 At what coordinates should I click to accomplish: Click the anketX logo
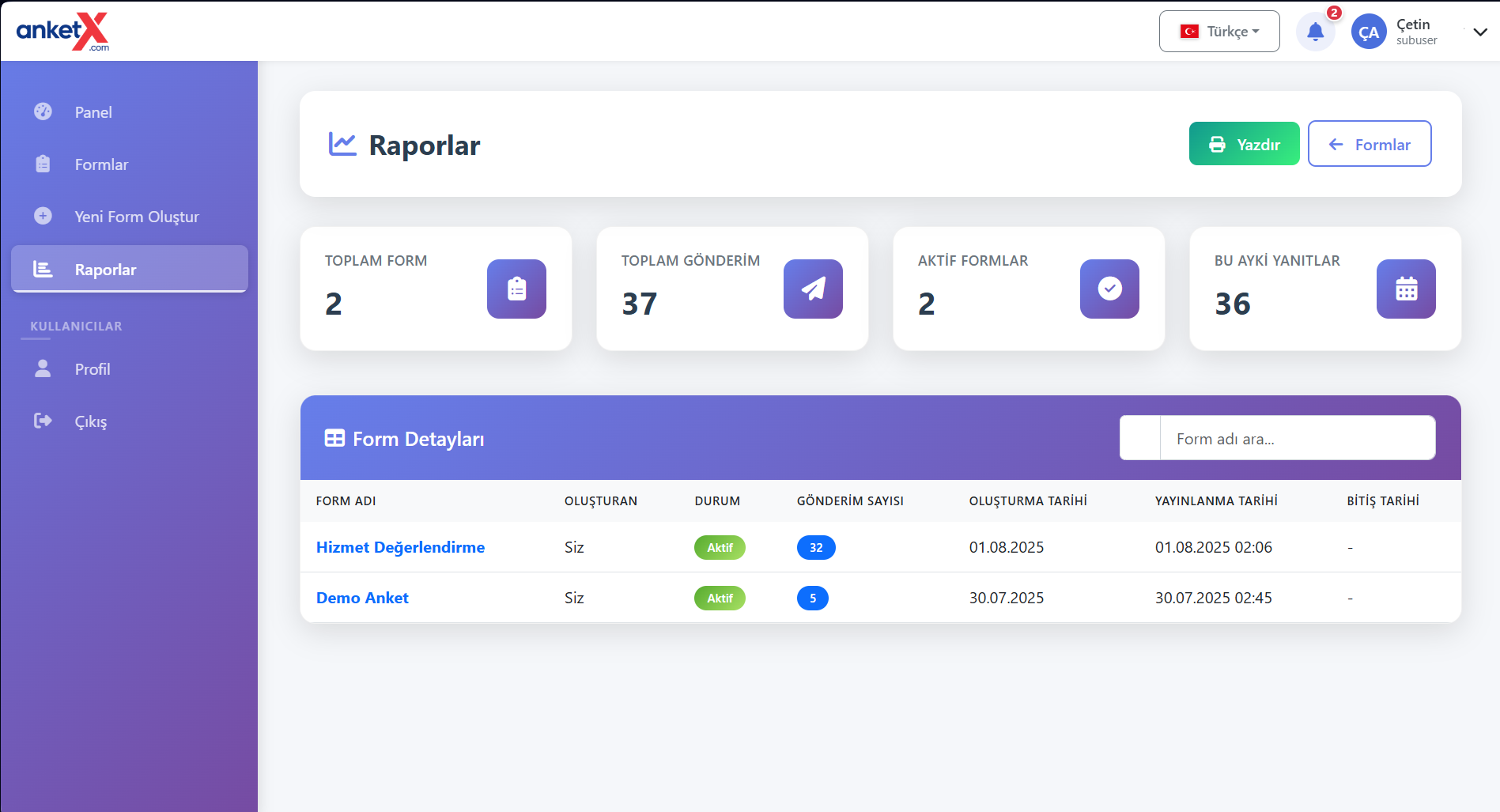62,32
